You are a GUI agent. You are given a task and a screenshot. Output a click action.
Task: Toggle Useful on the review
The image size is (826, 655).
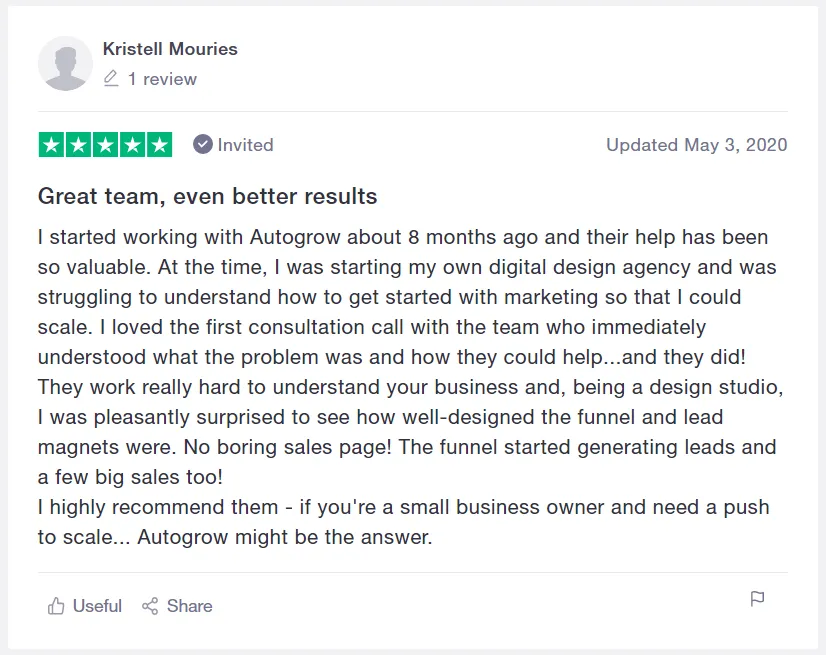click(x=84, y=605)
